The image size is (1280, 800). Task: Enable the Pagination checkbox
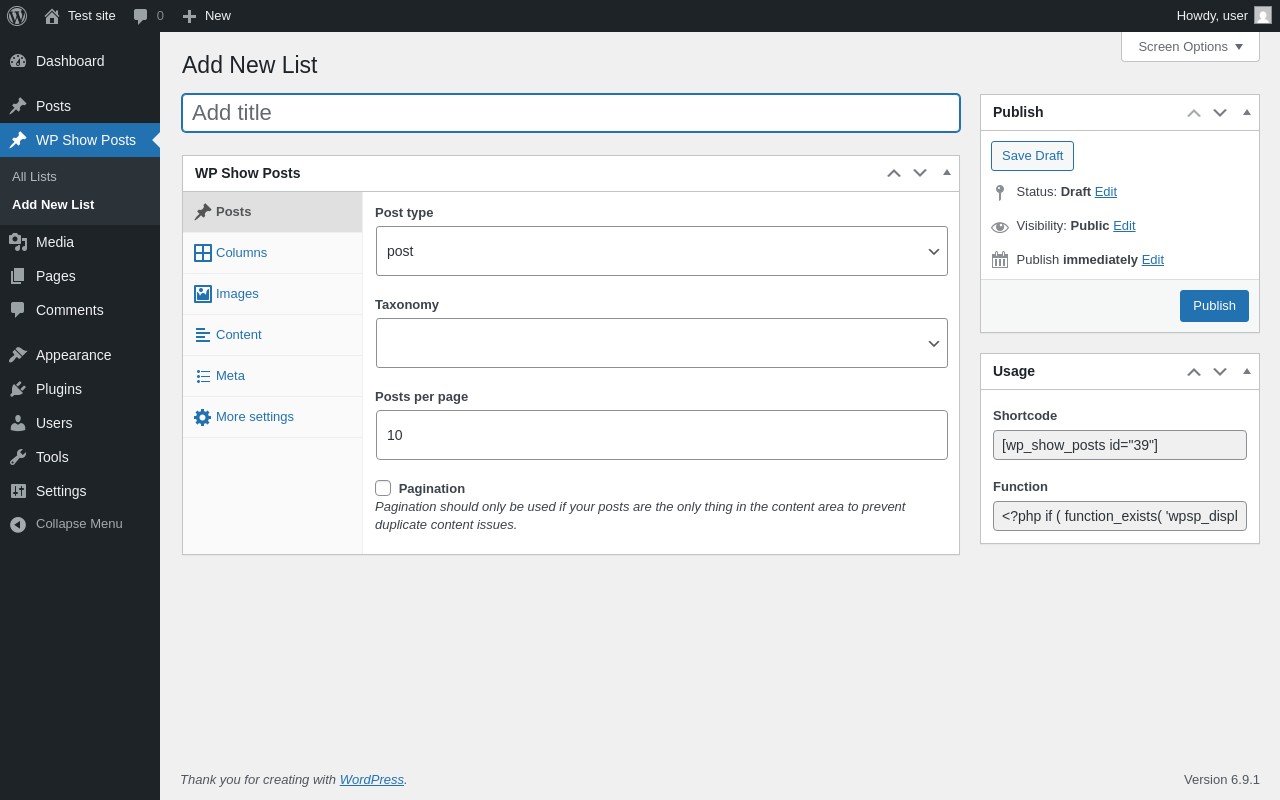[383, 488]
